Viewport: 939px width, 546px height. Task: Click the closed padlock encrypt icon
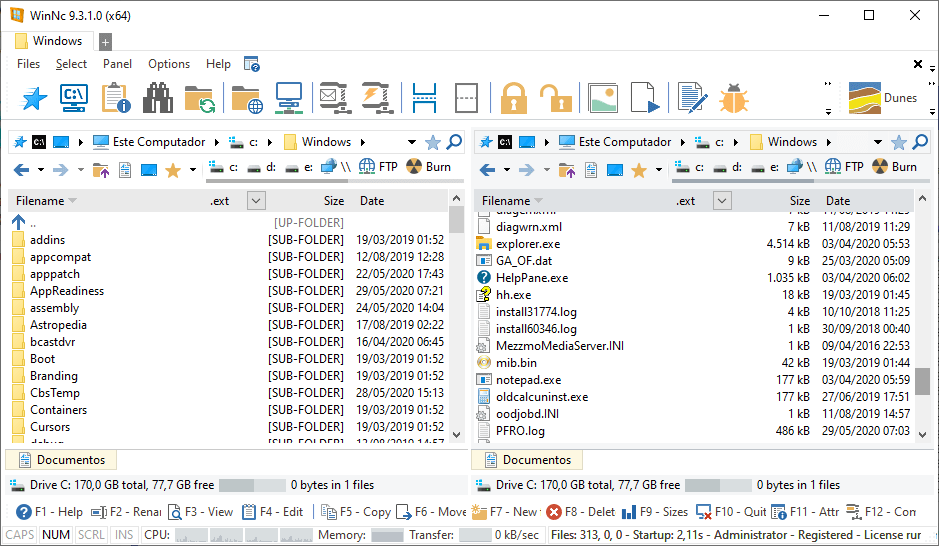[x=514, y=98]
